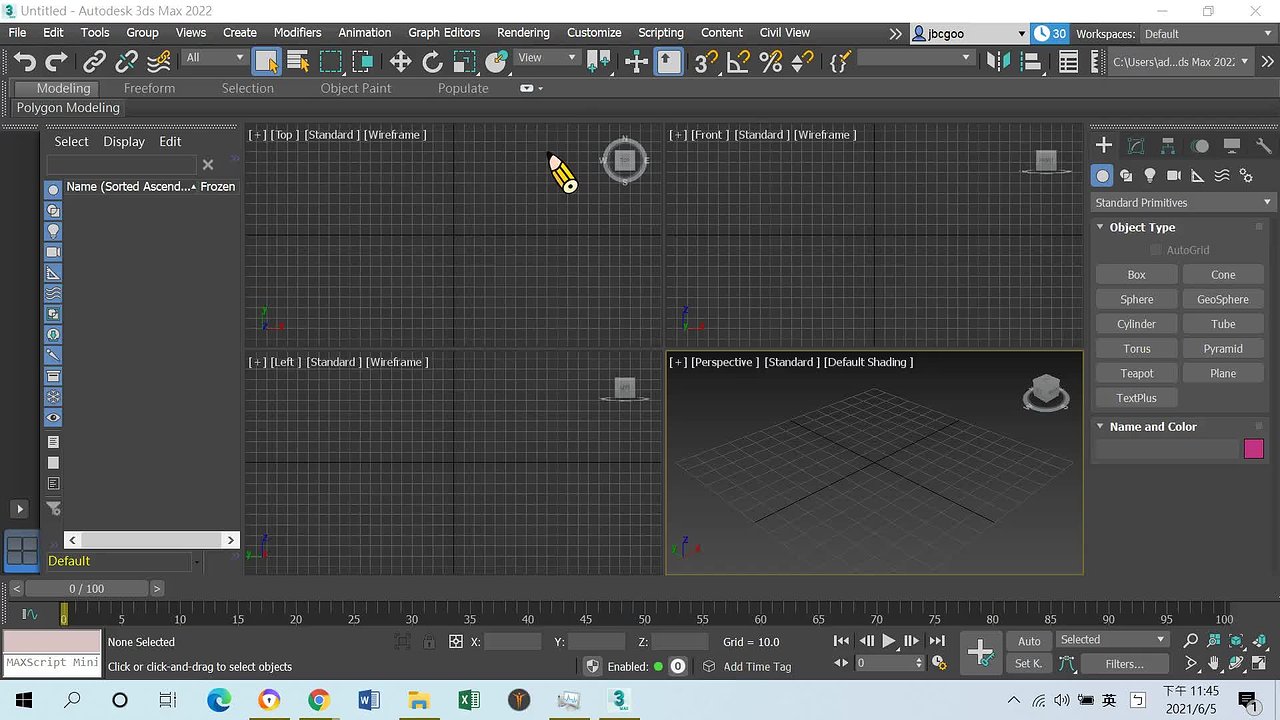
Task: Open the Standard Primitives category dropdown
Action: click(1183, 203)
